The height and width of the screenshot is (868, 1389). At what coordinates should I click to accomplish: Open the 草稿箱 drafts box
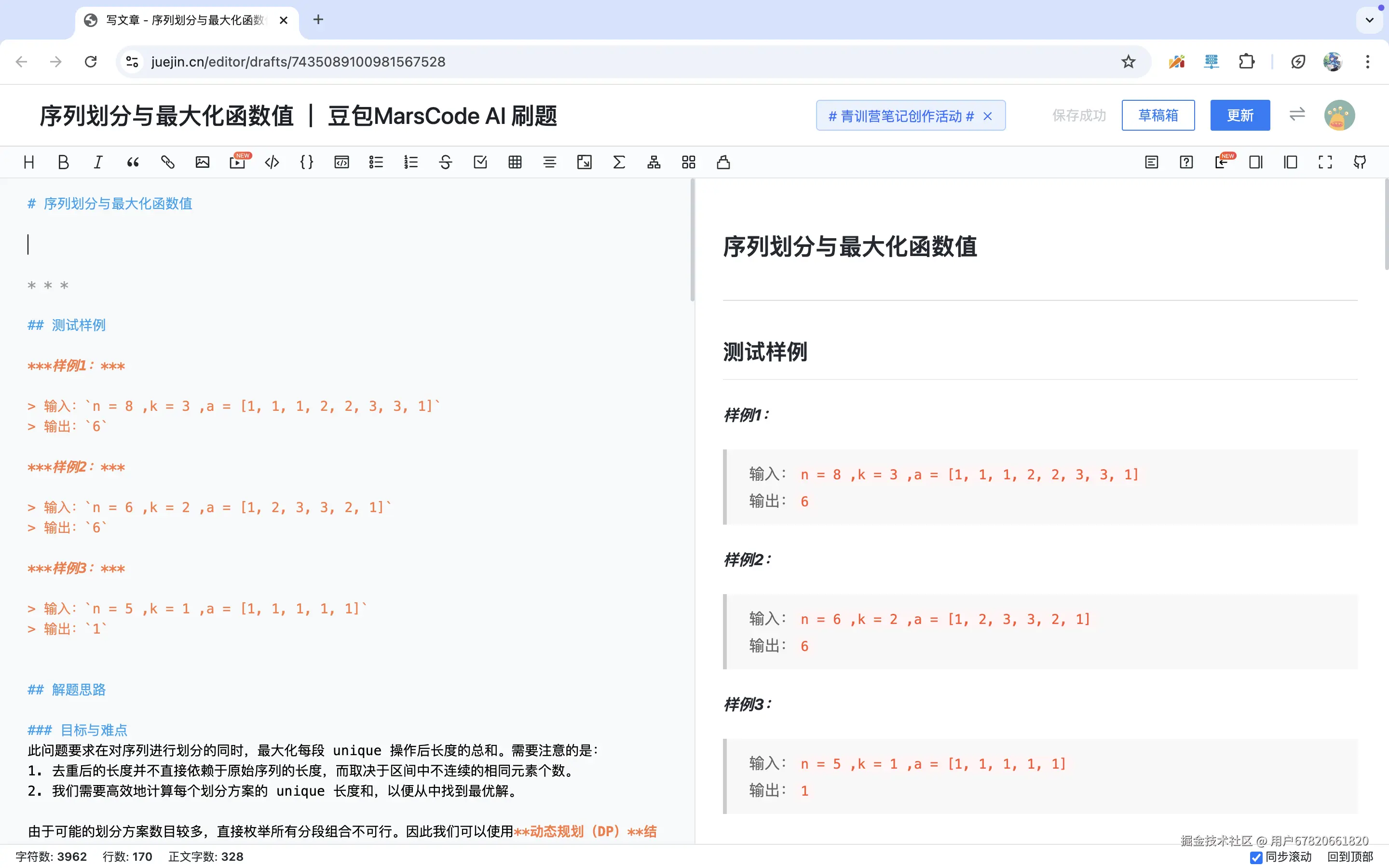click(1157, 115)
